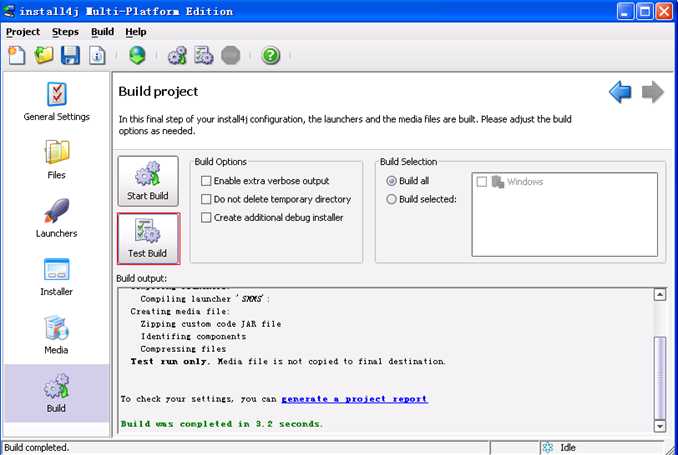
Task: Maximize the install4j window
Action: pos(644,11)
